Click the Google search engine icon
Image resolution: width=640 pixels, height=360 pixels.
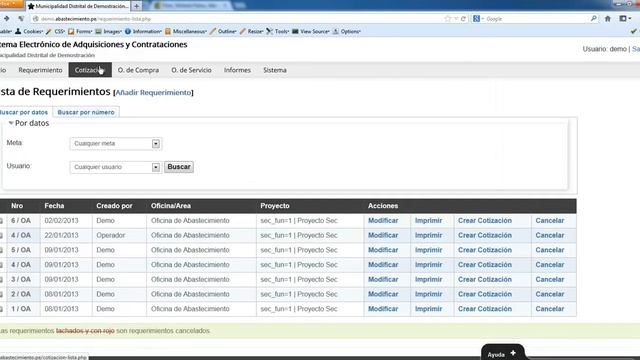[x=476, y=18]
